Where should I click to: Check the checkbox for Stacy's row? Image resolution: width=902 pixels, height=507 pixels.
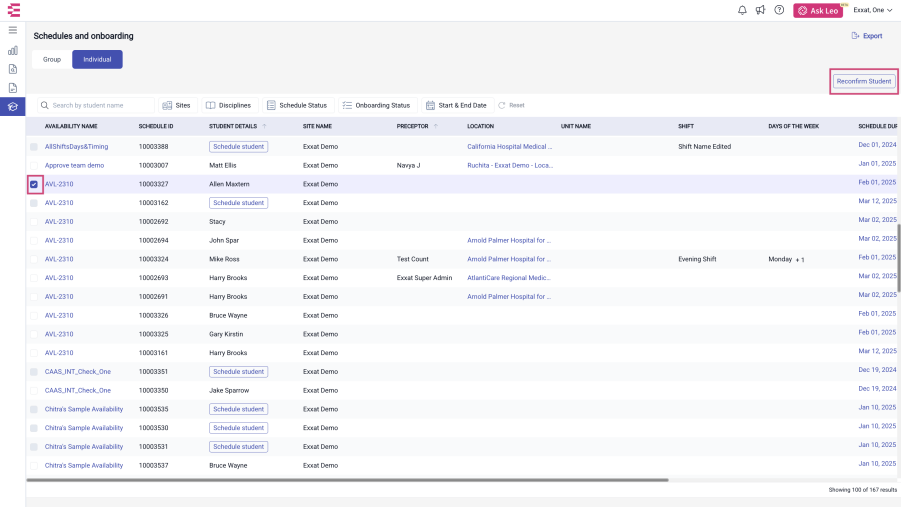34,222
